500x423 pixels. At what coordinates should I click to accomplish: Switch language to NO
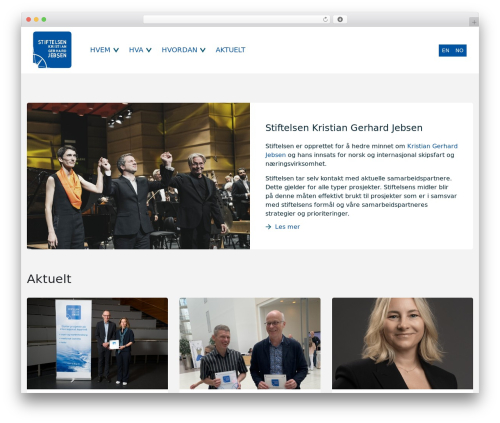click(x=459, y=50)
